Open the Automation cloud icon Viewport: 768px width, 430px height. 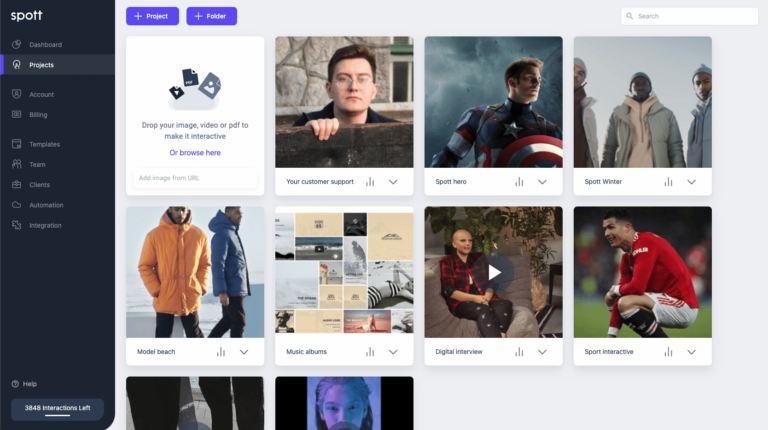point(17,205)
